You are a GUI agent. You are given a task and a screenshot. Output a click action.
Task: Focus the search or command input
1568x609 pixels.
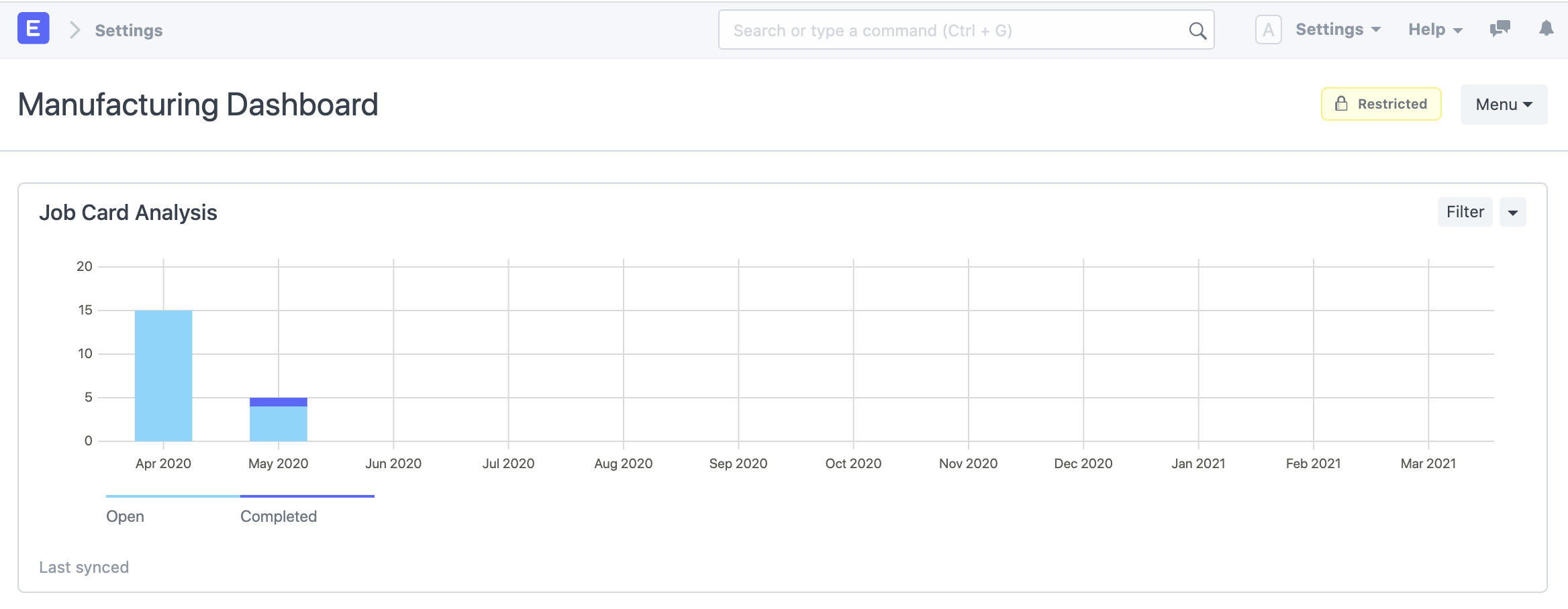coord(953,30)
